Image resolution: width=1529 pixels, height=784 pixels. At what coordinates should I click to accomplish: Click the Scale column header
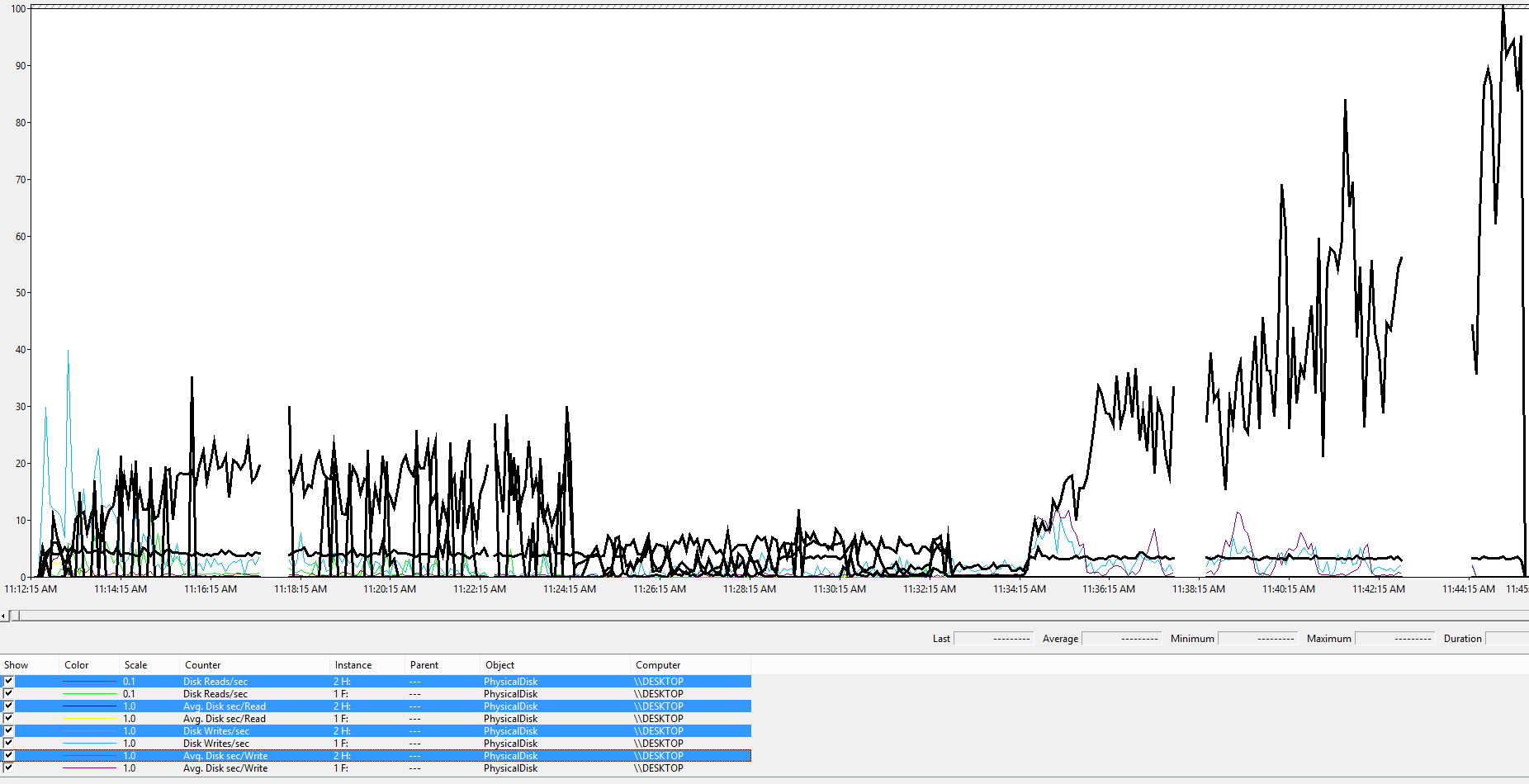pos(135,665)
